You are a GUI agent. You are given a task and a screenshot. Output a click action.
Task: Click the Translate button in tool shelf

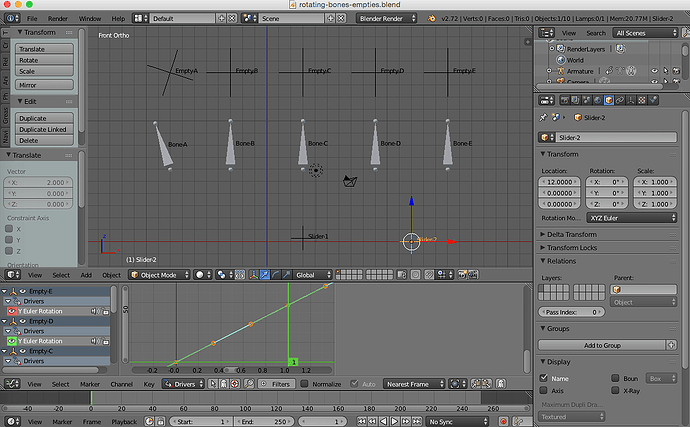pos(44,49)
